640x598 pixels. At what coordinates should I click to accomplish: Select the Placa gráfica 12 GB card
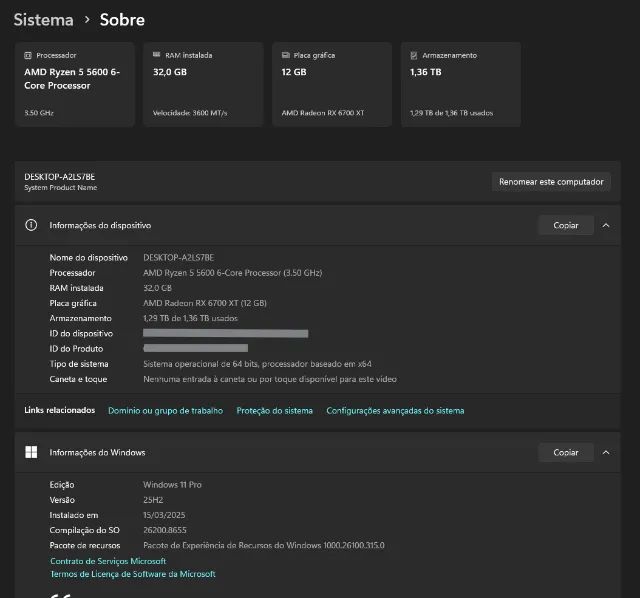pyautogui.click(x=332, y=84)
